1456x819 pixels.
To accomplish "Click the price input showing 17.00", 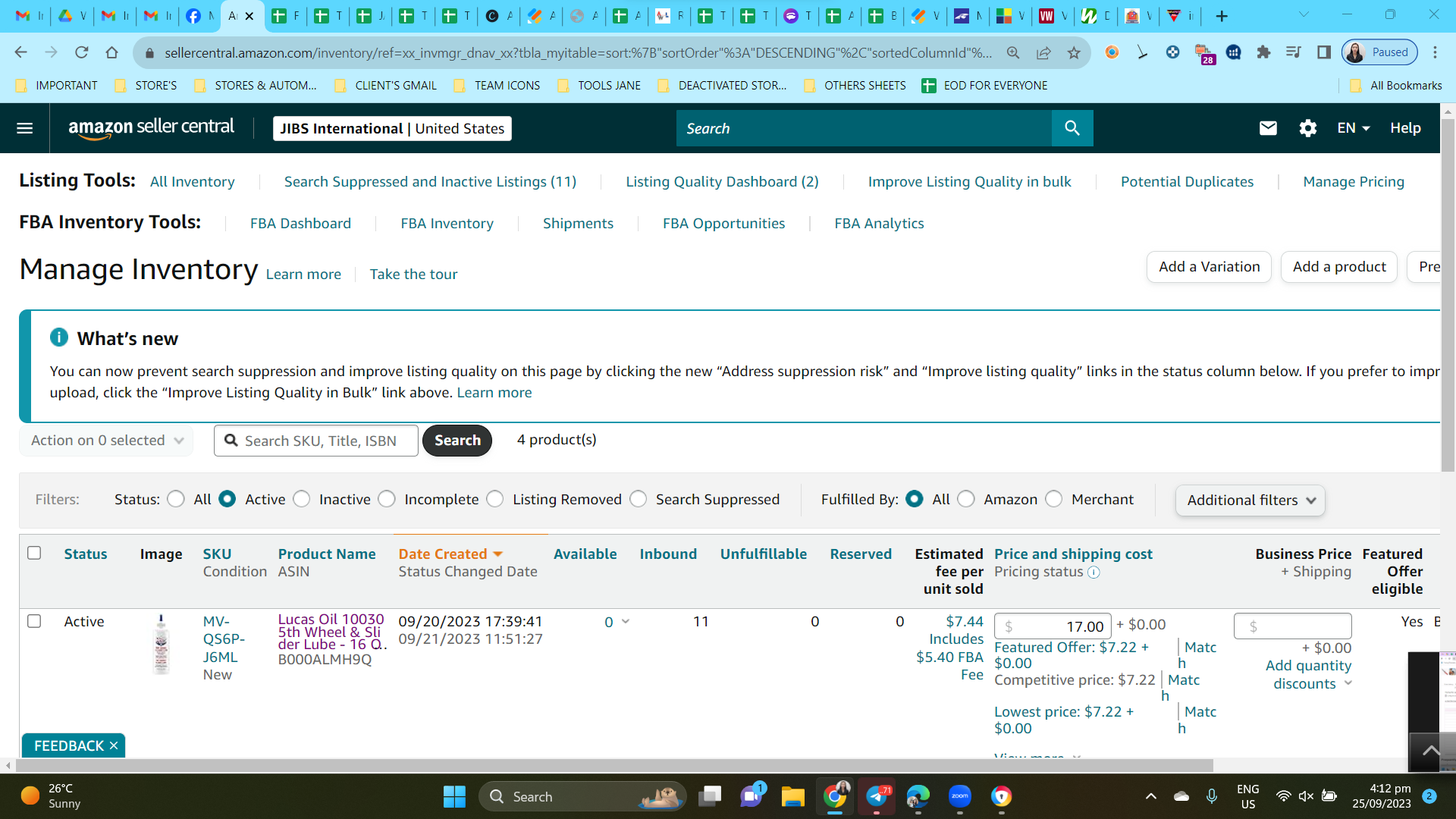I will pyautogui.click(x=1053, y=626).
